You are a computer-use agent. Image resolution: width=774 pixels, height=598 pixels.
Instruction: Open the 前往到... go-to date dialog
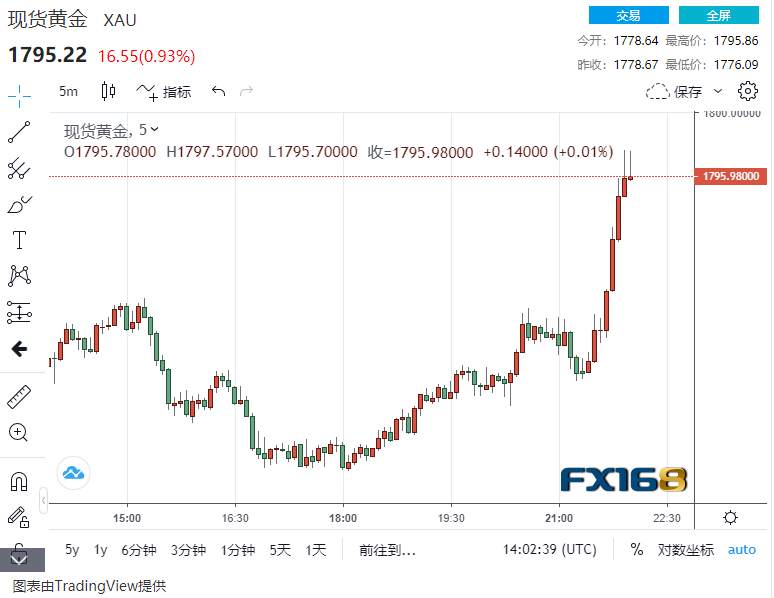click(x=387, y=550)
